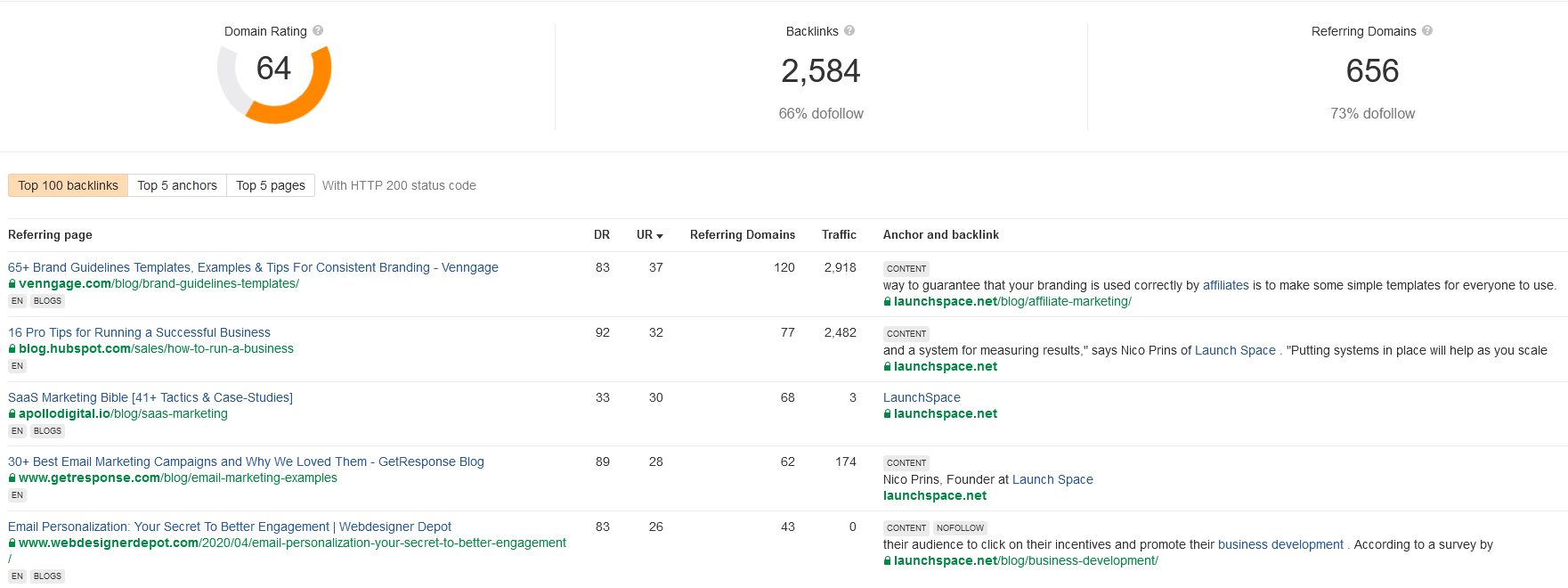Click the lock icon beside blog.hubspot.com URL
1568x588 pixels.
tap(12, 349)
